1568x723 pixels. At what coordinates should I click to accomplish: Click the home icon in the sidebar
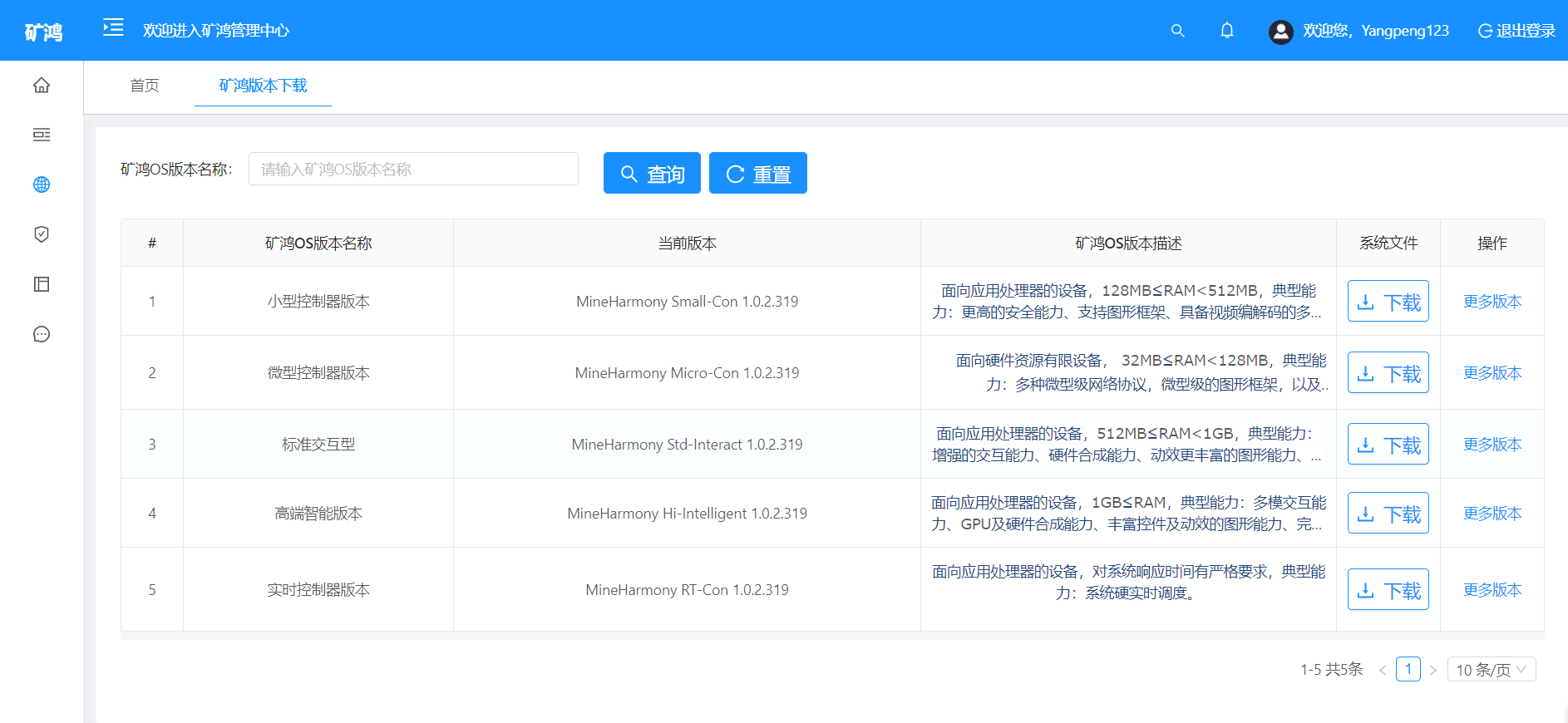click(x=42, y=86)
